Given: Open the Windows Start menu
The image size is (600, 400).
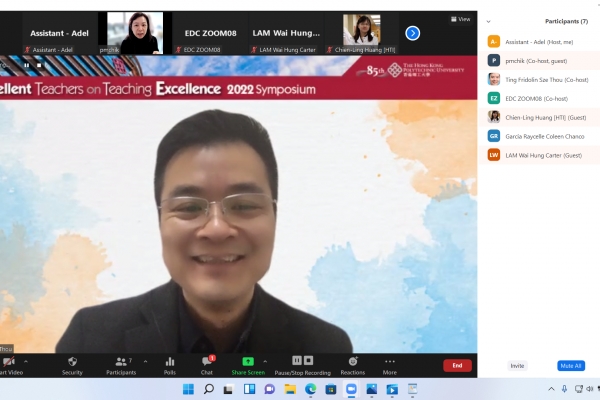Looking at the screenshot, I should (188, 389).
